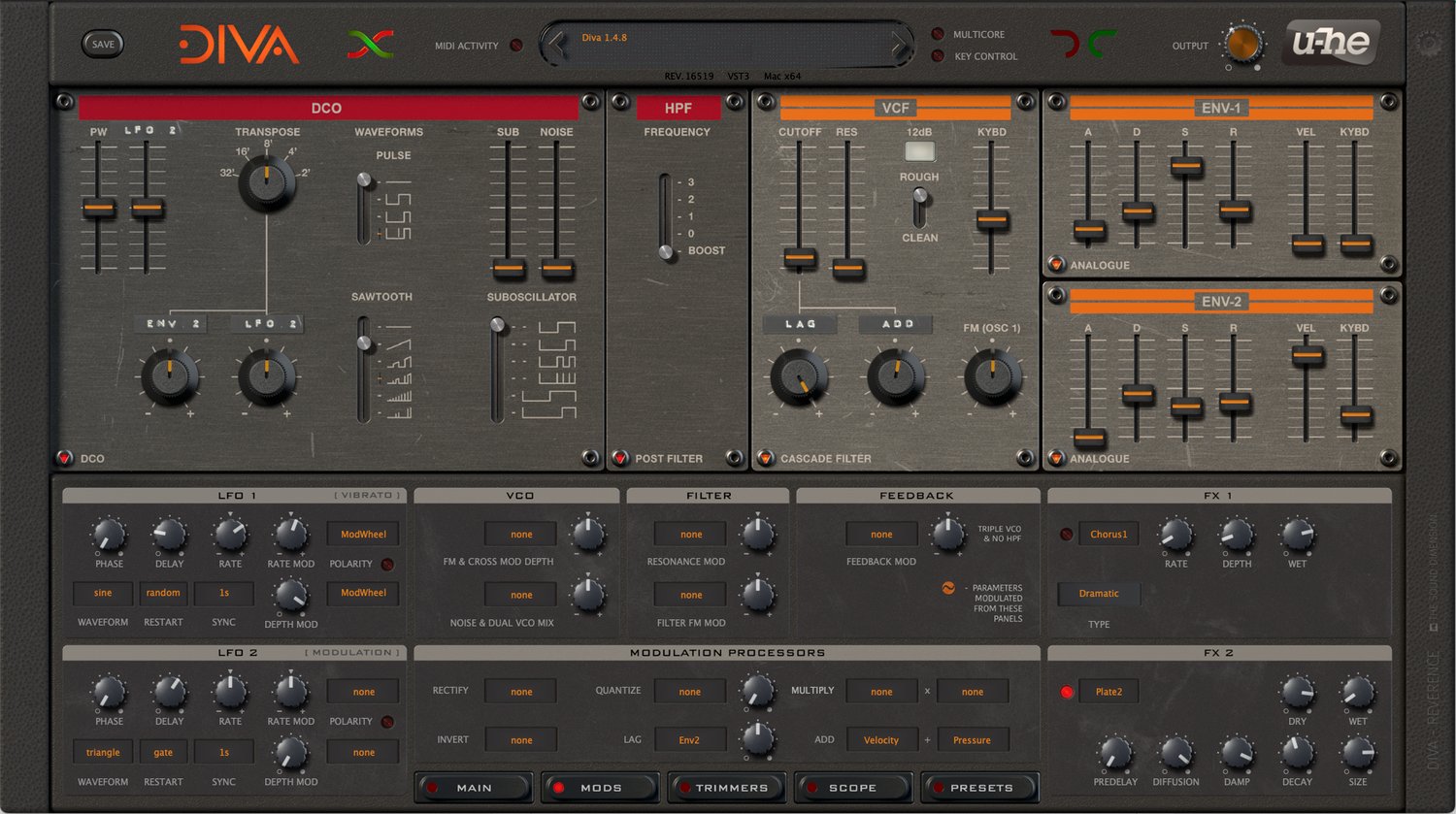Click FX 2 SIZE knob
Screen dimensions: 1456x814
1357,753
